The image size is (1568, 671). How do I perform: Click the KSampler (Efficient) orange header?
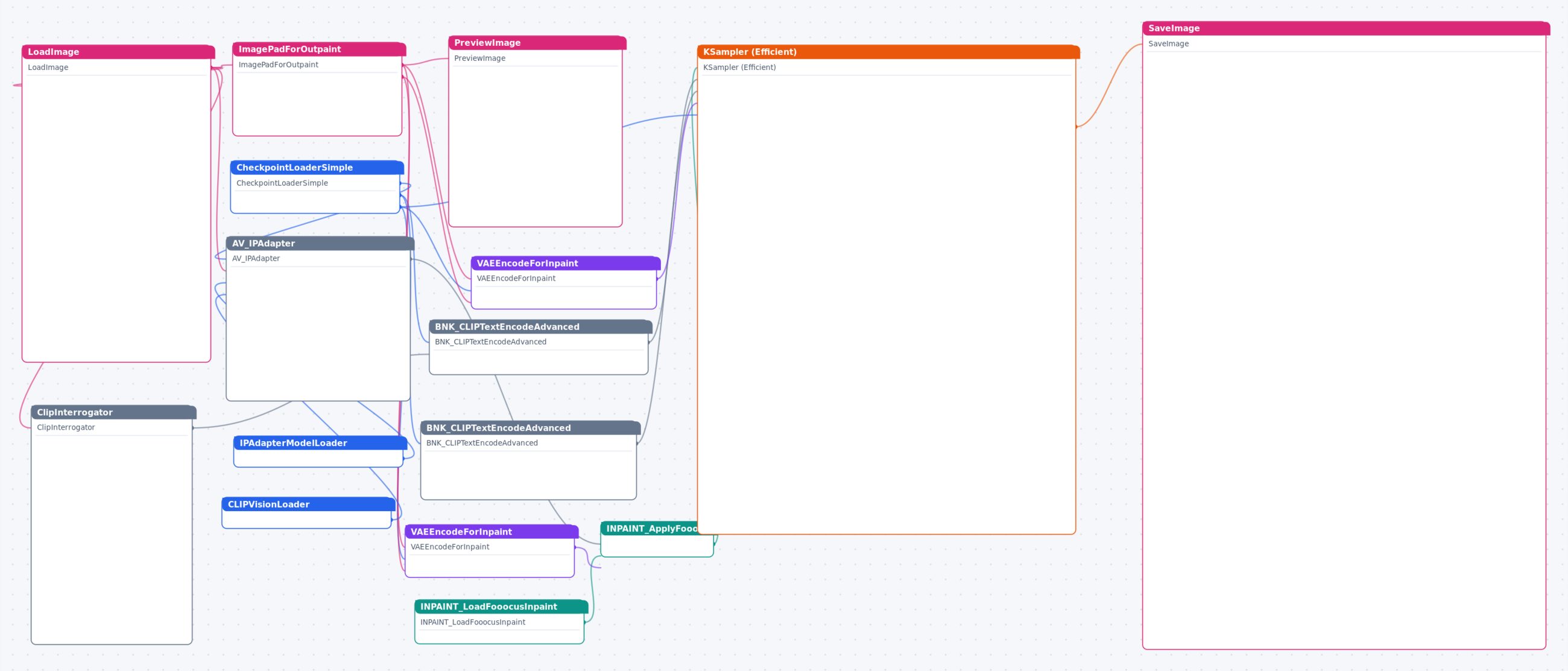pos(888,52)
